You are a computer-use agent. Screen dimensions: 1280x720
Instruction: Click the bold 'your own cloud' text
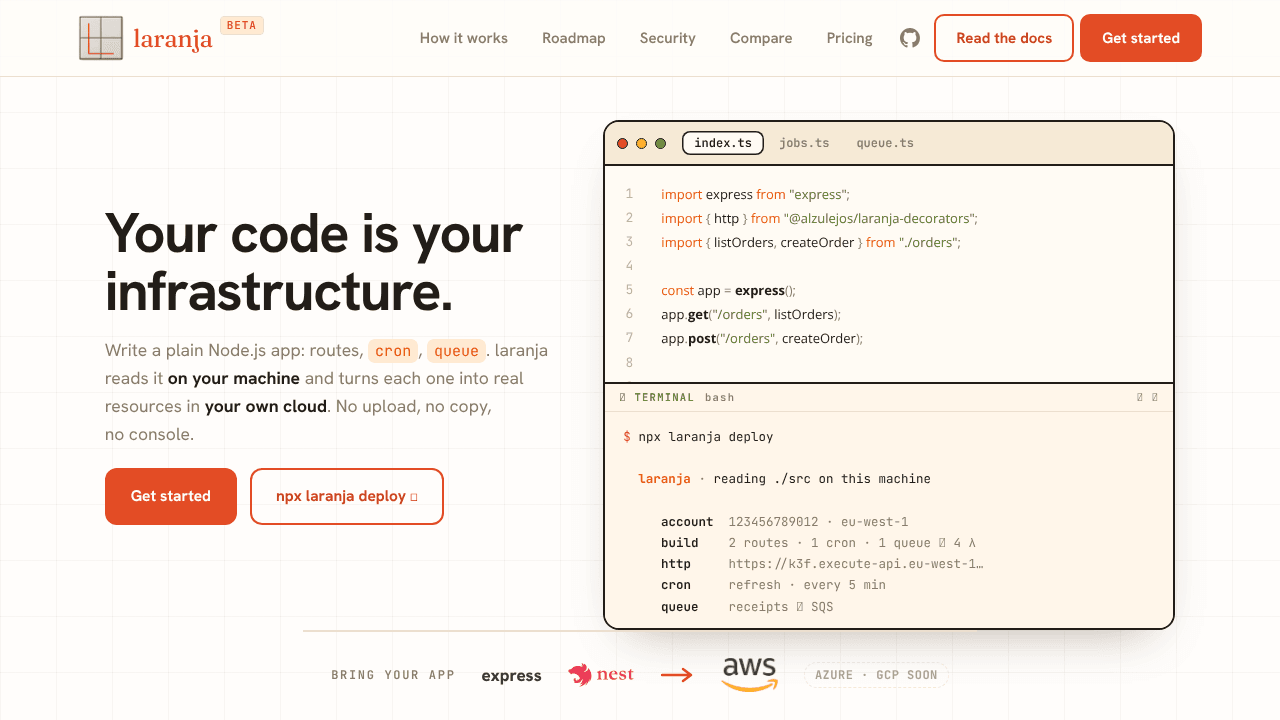[266, 407]
